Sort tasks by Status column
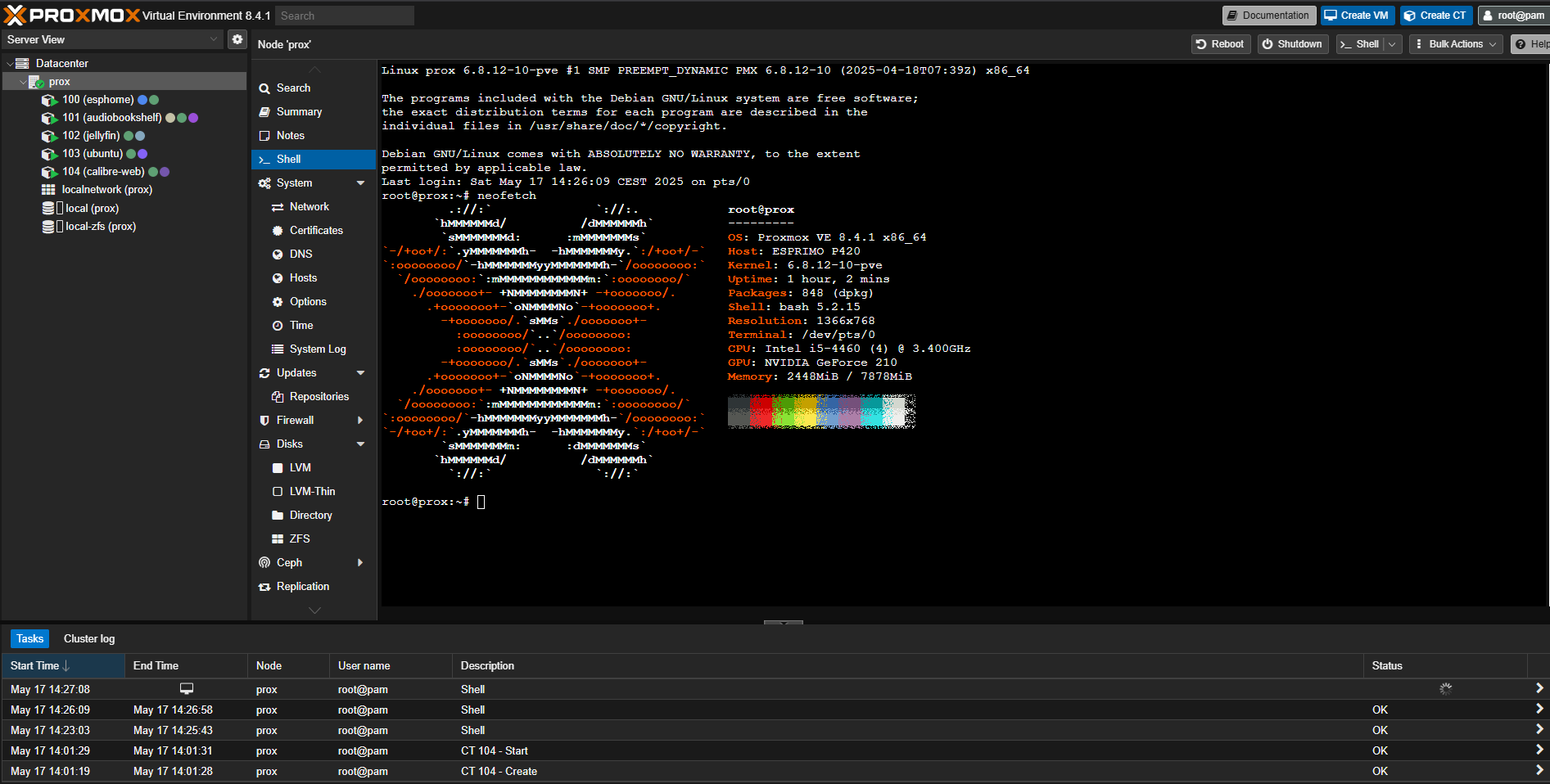Screen dimensions: 1550x784 (1445, 666)
